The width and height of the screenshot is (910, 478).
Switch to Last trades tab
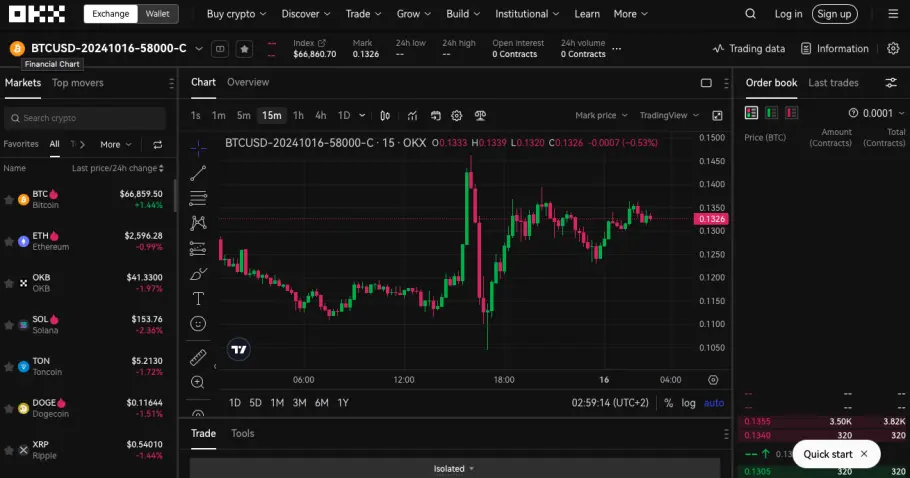833,83
